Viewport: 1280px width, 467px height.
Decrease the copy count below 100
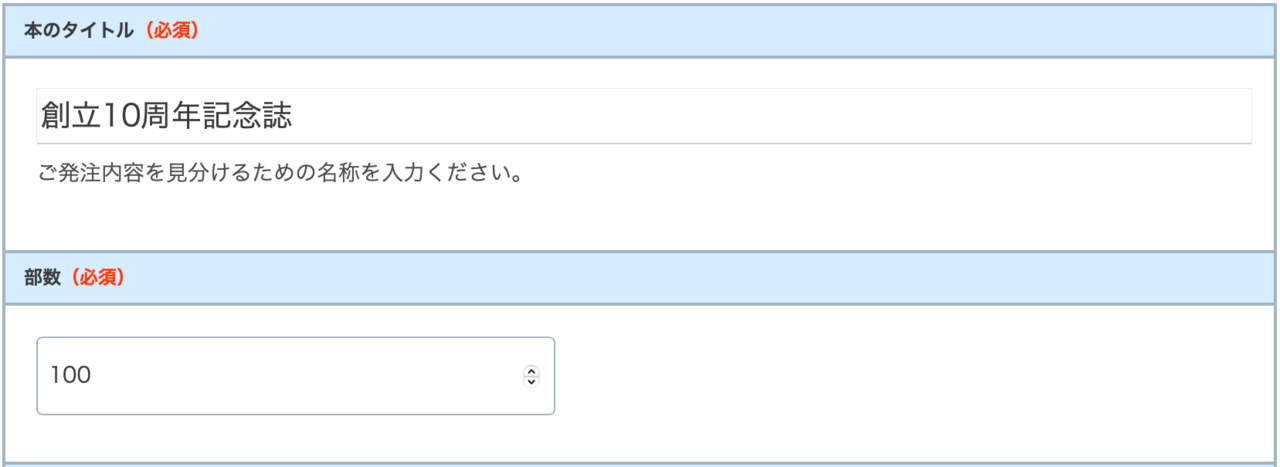(x=531, y=381)
